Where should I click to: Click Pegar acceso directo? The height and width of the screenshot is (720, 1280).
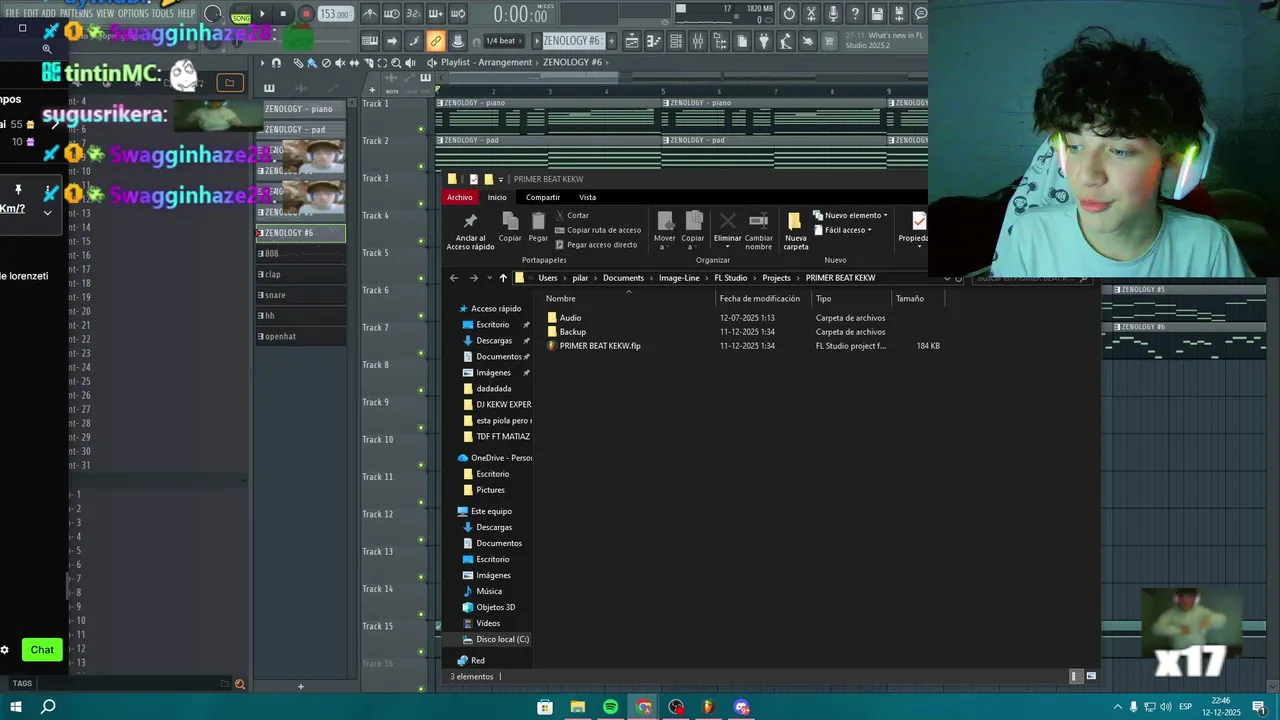click(595, 245)
